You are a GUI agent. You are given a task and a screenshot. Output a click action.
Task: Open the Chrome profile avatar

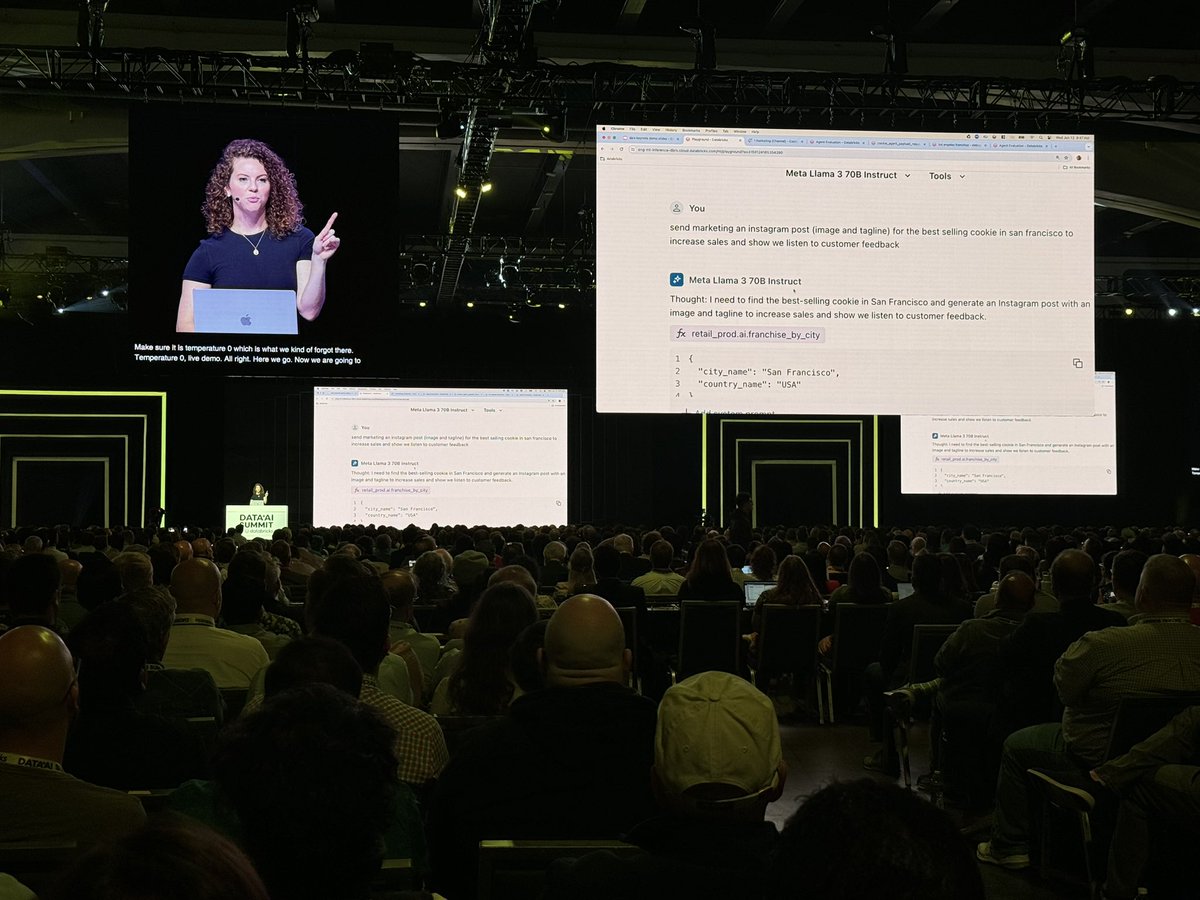tap(1079, 157)
